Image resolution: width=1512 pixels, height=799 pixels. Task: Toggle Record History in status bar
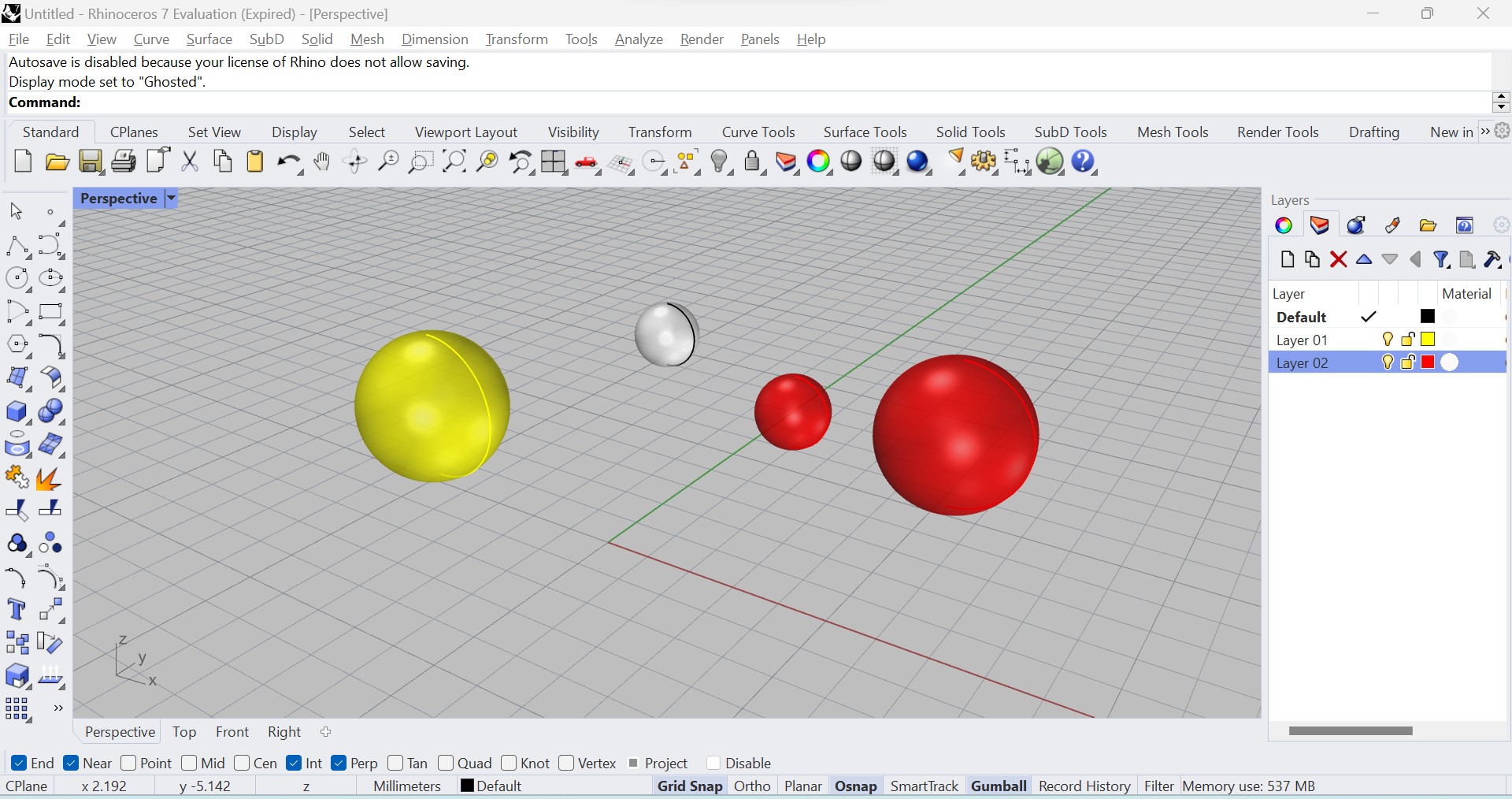coord(1084,786)
